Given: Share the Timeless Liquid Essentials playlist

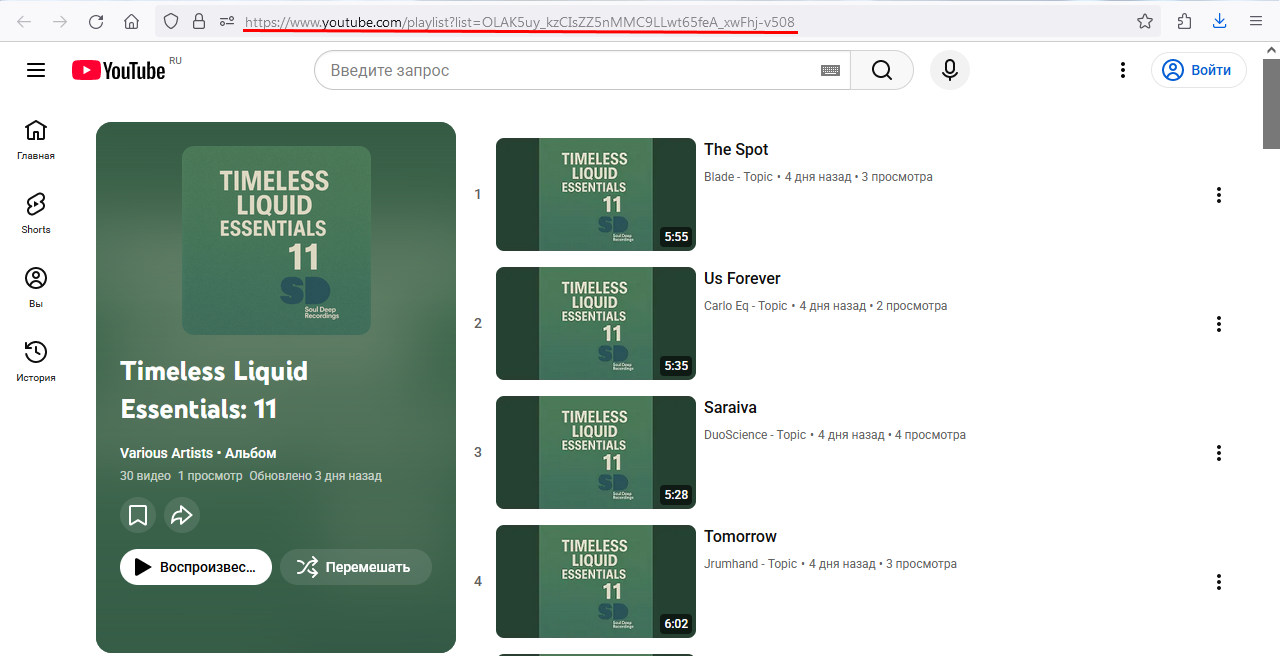Looking at the screenshot, I should tap(182, 515).
